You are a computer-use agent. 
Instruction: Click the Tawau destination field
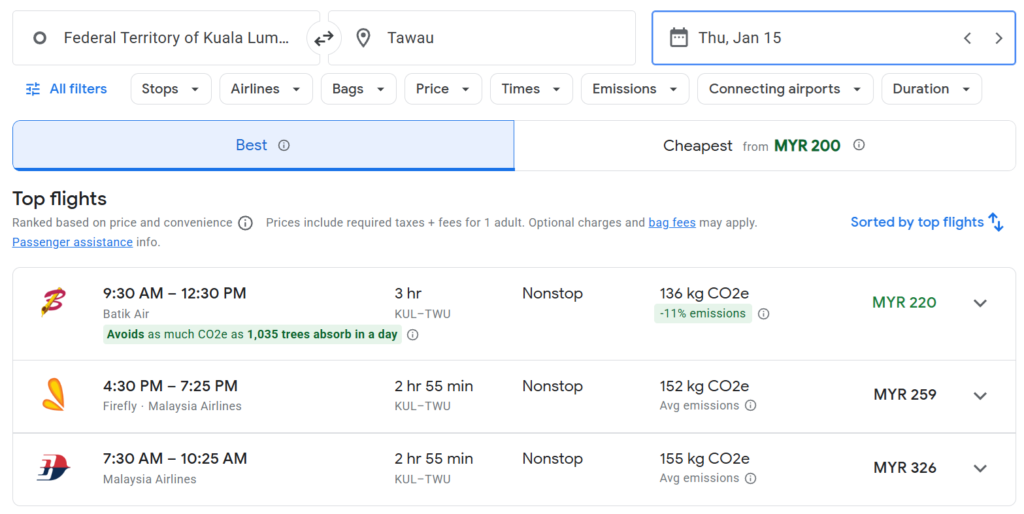(x=482, y=38)
